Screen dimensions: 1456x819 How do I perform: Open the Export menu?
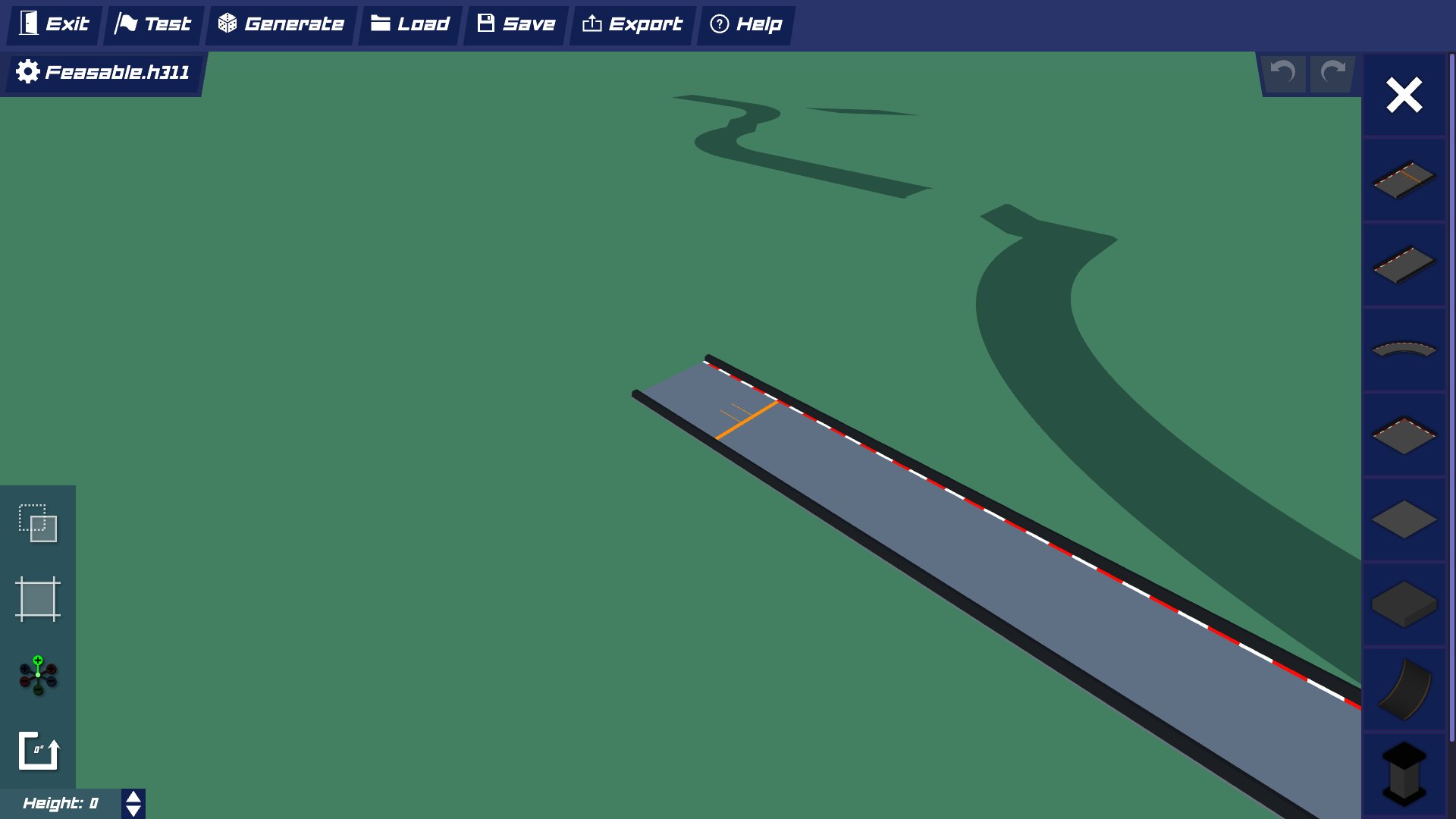coord(632,24)
